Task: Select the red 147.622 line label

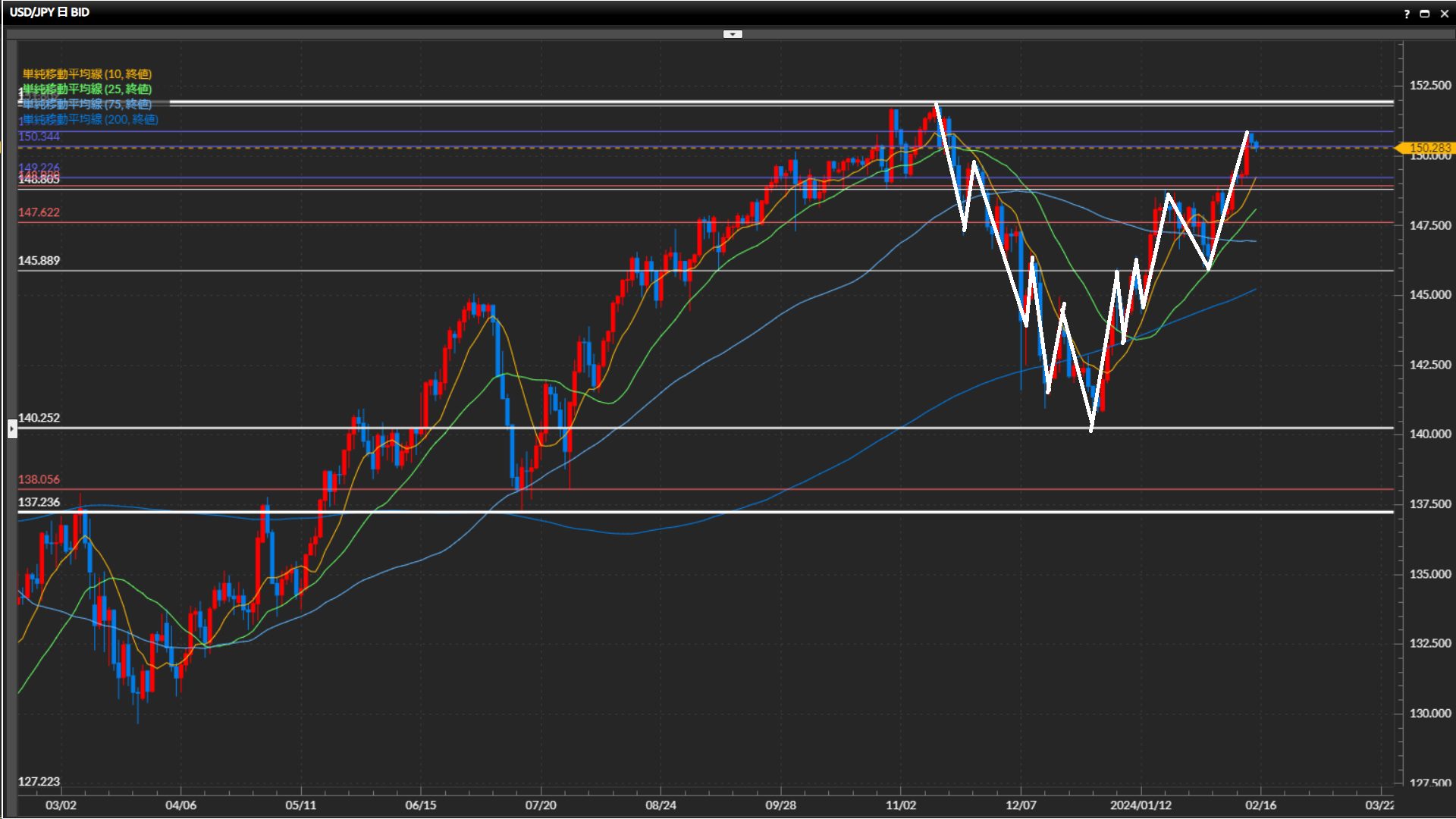Action: coord(39,212)
